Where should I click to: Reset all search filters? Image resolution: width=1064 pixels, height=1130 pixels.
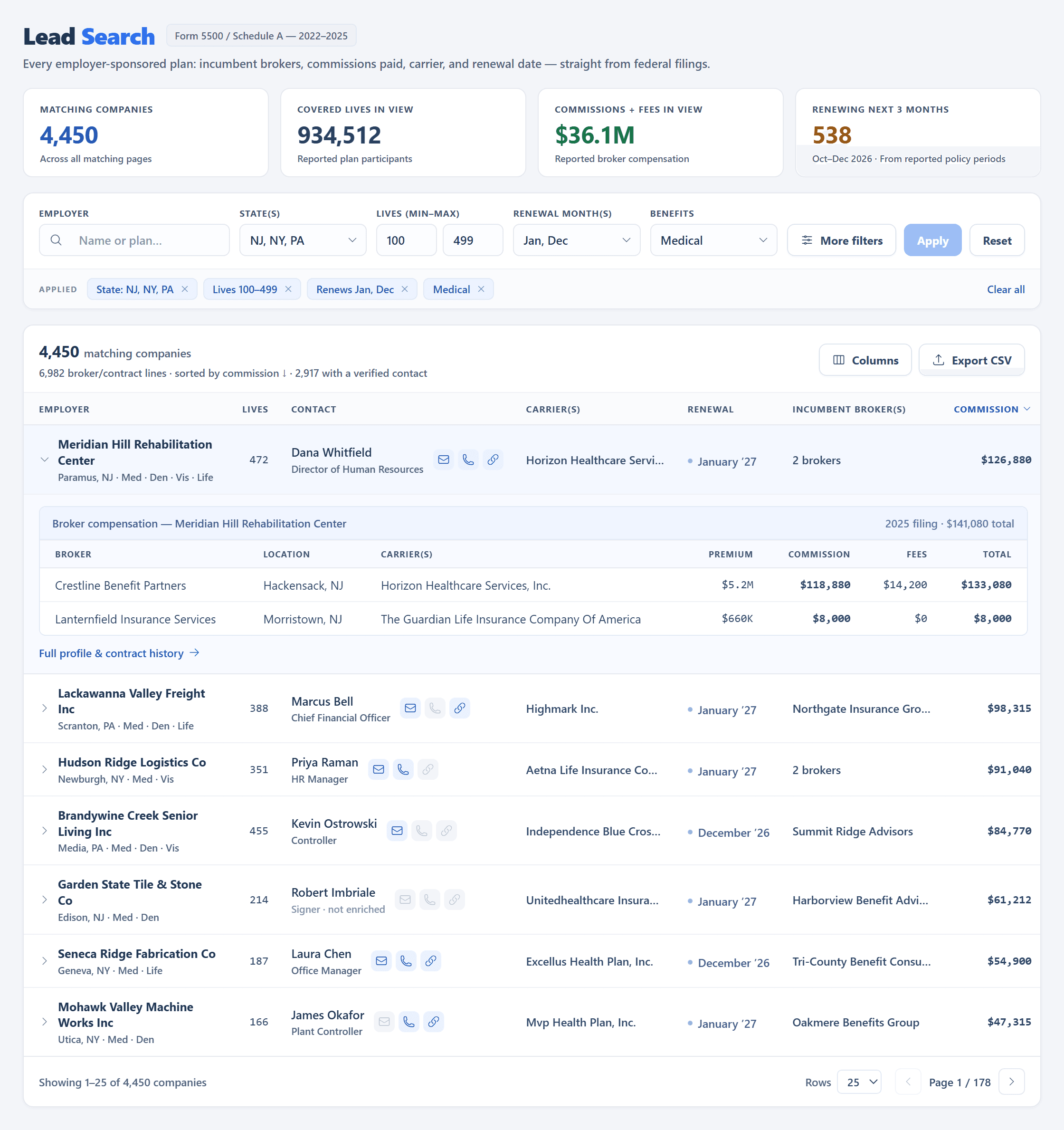tap(997, 240)
